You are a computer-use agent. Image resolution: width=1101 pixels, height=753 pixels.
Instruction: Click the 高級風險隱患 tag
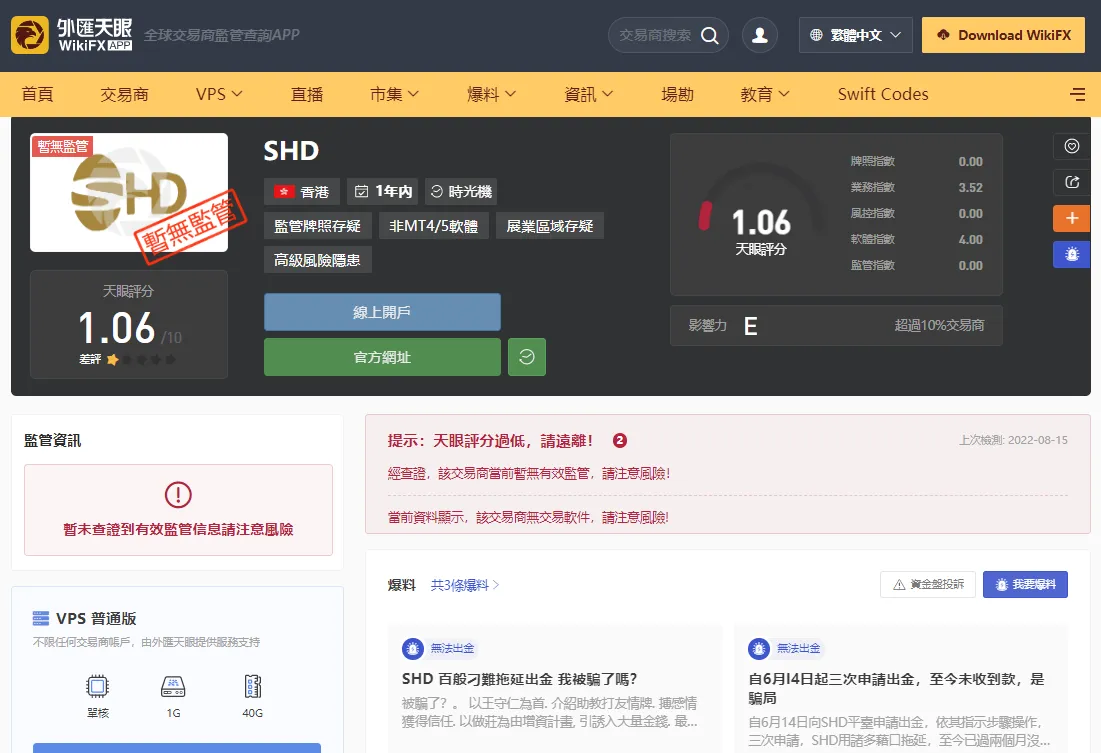pyautogui.click(x=317, y=261)
